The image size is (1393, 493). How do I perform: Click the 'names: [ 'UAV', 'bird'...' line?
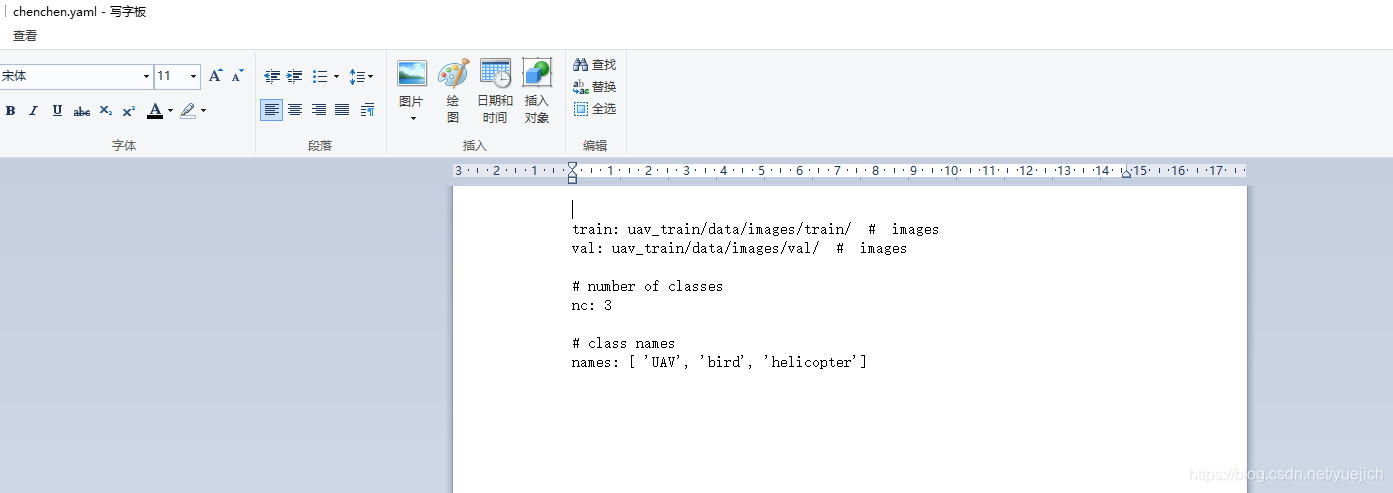[x=719, y=362]
